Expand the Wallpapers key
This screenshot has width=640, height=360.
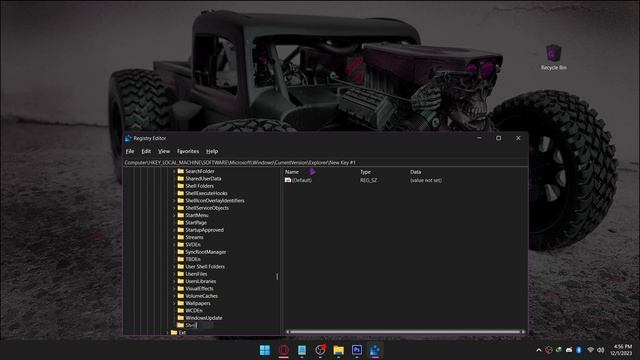174,304
